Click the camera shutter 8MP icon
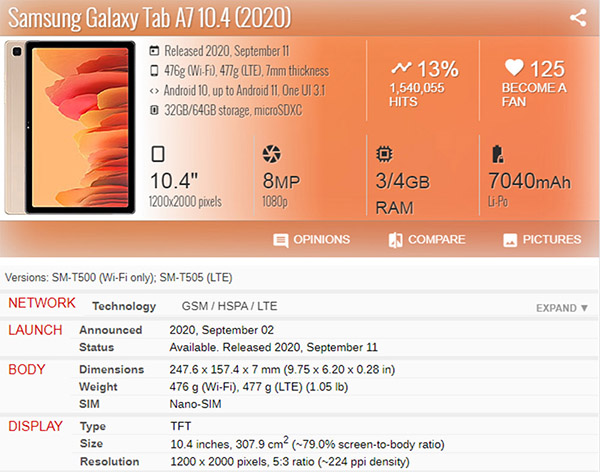600x472 pixels. point(271,155)
